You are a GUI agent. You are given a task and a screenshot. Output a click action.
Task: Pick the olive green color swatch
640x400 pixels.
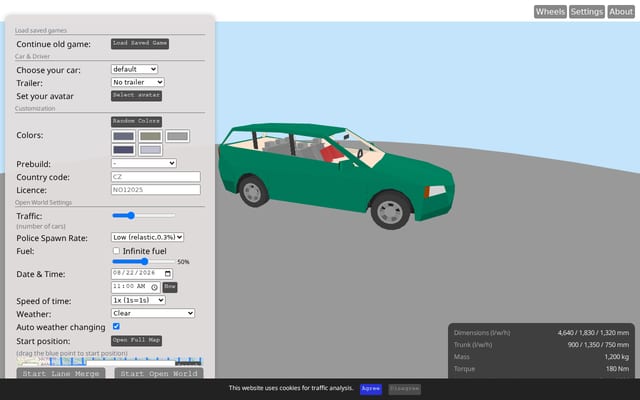tap(150, 136)
